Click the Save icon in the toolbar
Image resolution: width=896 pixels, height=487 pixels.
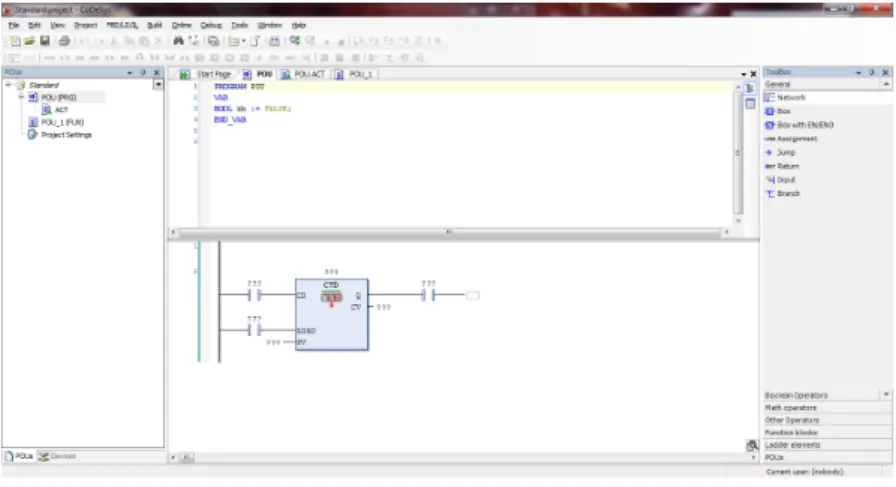click(x=45, y=41)
